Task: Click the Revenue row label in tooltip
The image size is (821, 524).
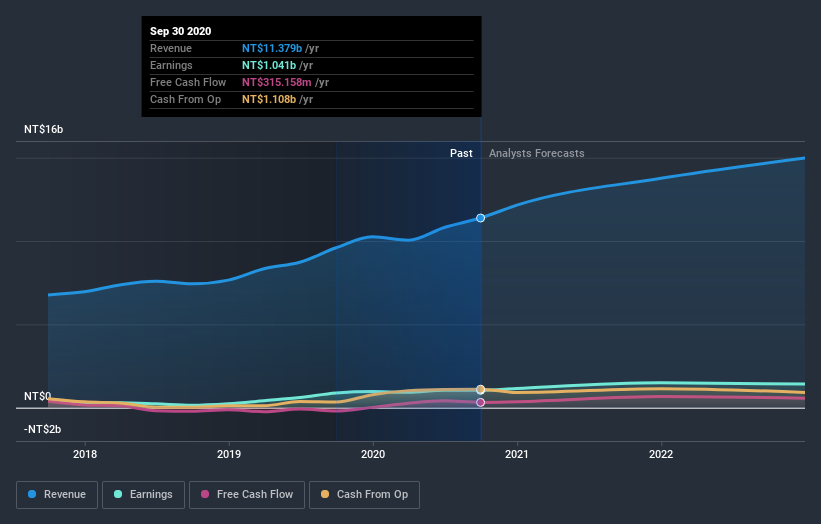Action: tap(171, 48)
